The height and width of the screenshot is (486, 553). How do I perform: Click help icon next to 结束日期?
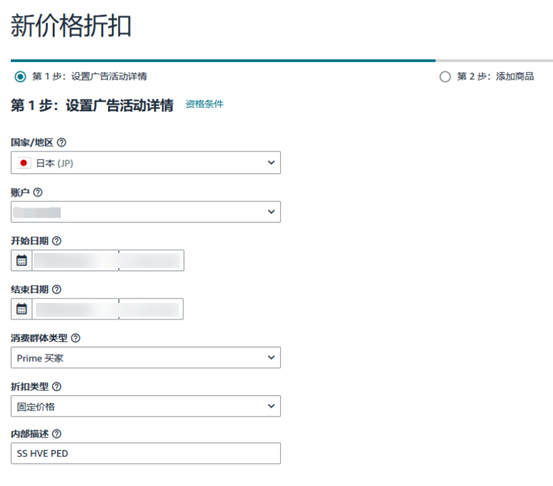57,290
